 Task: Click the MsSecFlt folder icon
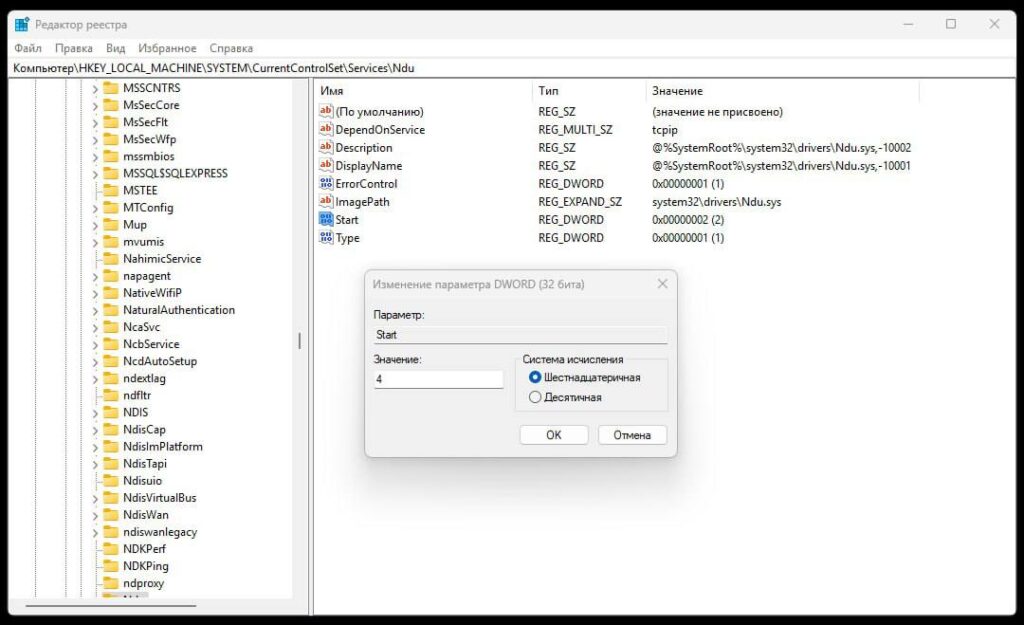pos(111,121)
